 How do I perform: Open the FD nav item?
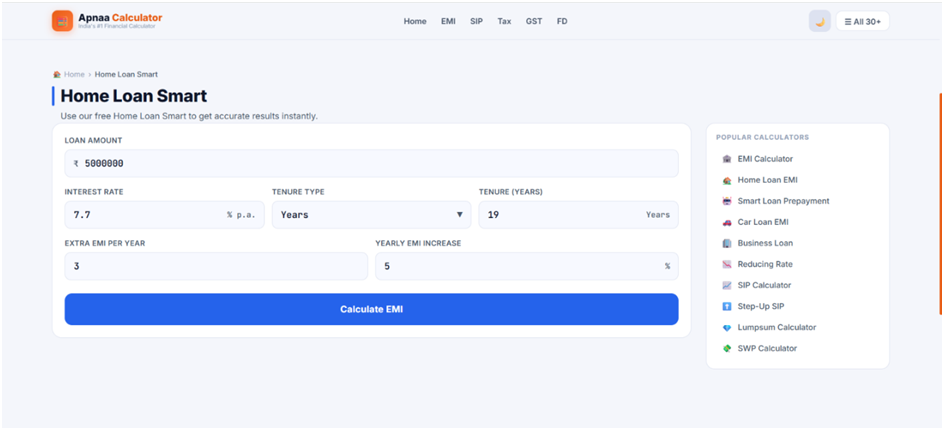pos(562,21)
